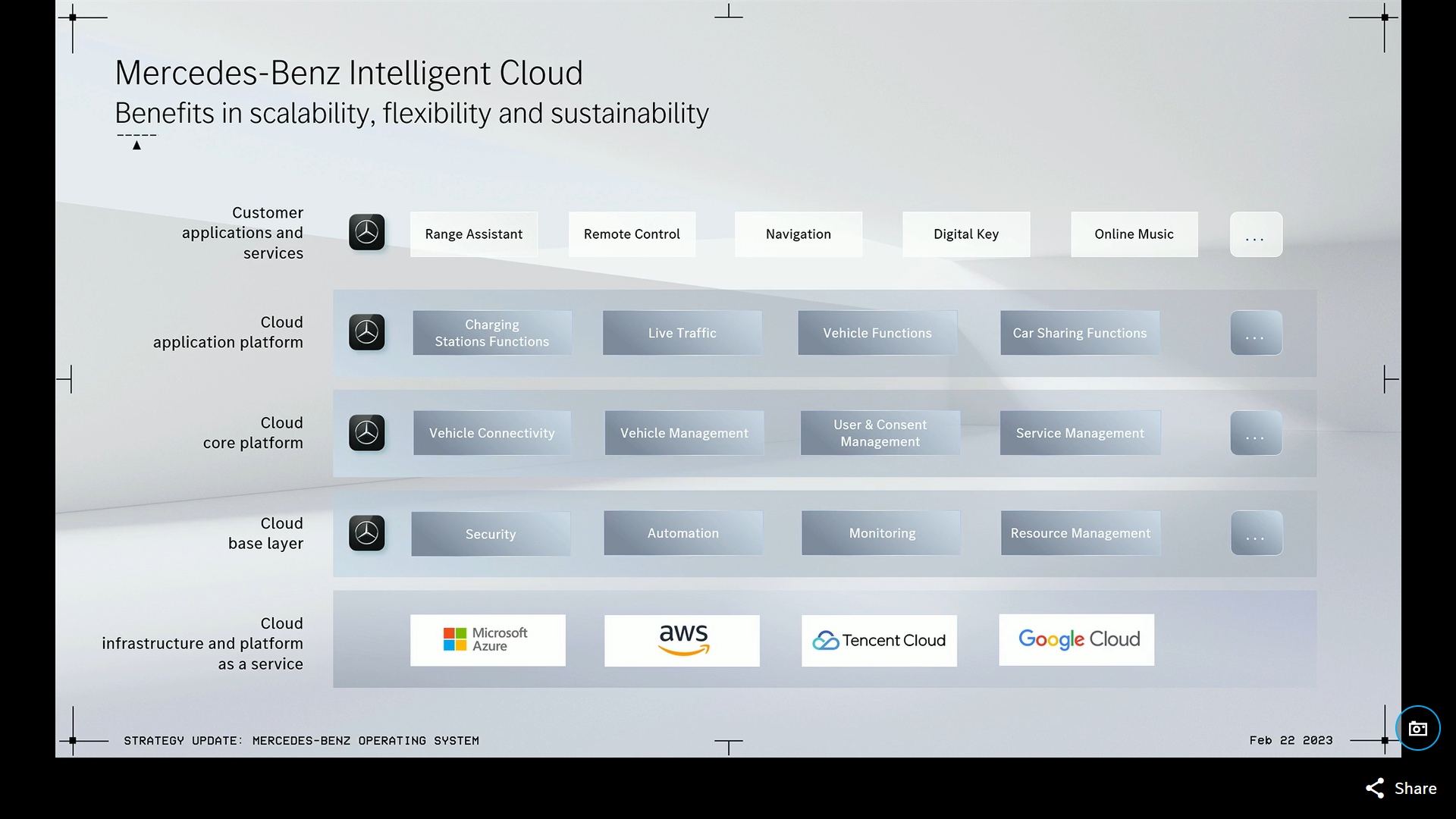Click the Service Management tile

tap(1080, 433)
